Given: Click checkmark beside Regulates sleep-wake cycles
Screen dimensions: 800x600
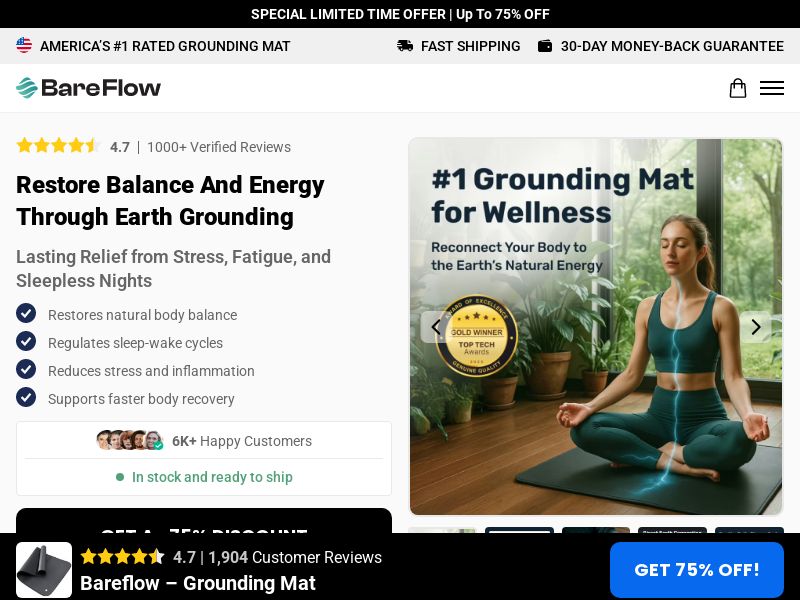Looking at the screenshot, I should tap(26, 341).
